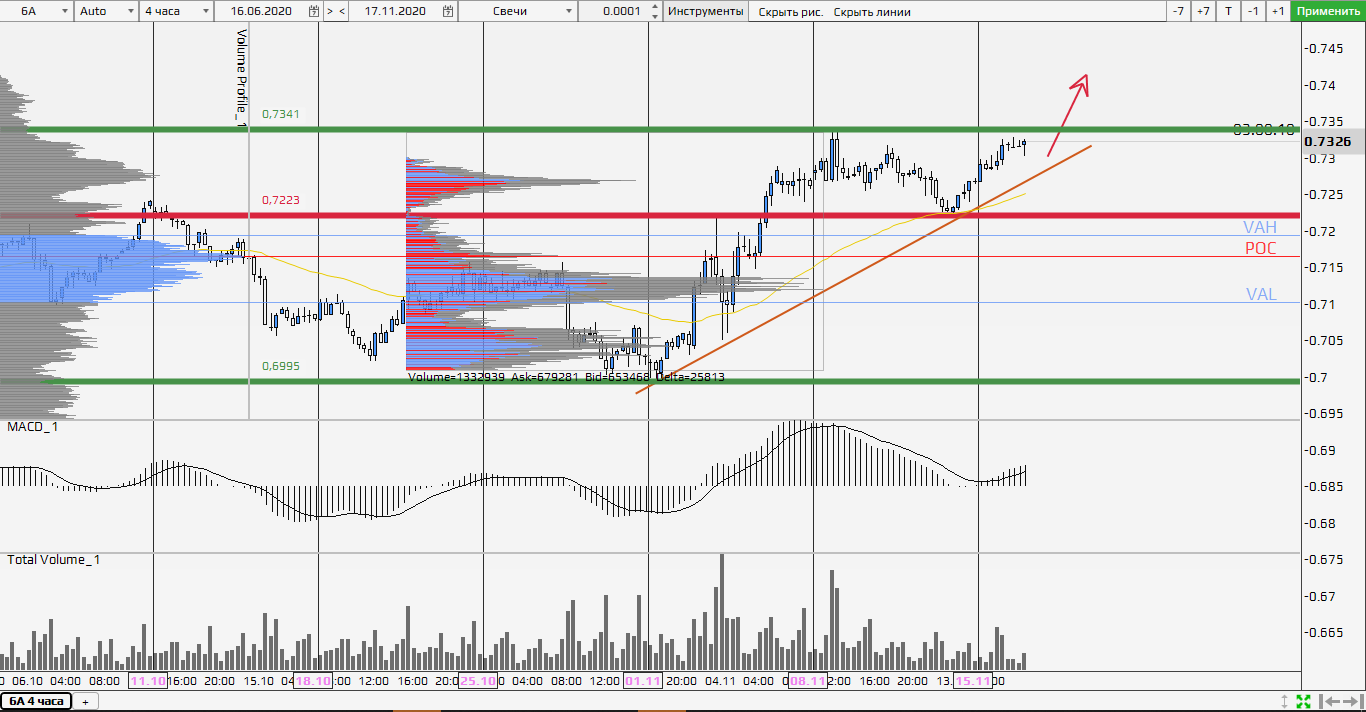This screenshot has width=1366, height=712.
Task: Open the 4 часа timeframe dropdown
Action: [x=205, y=11]
